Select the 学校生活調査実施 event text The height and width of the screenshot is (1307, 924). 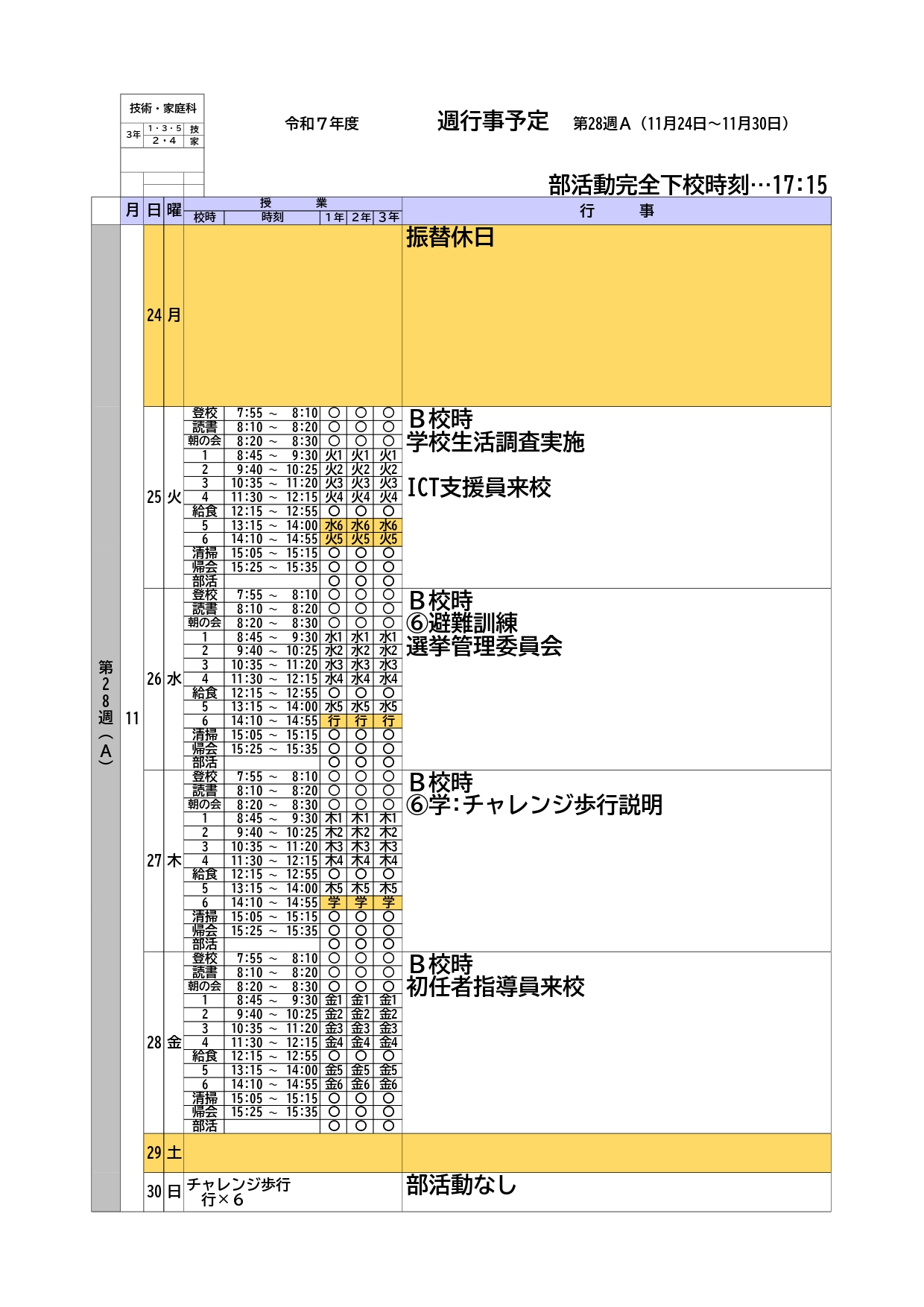pos(495,442)
